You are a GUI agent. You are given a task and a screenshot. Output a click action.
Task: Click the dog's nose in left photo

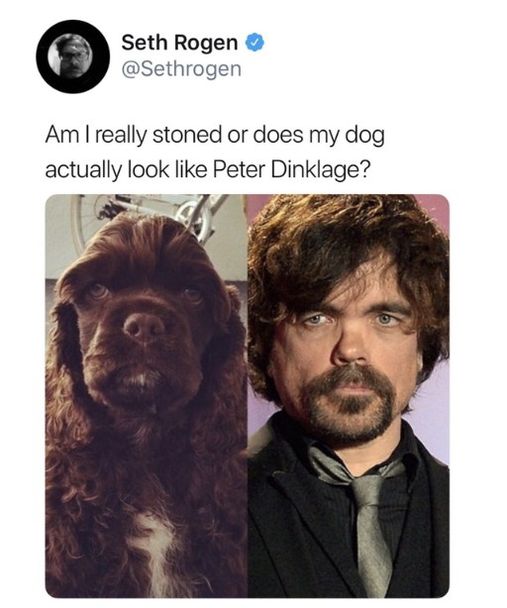(x=144, y=328)
